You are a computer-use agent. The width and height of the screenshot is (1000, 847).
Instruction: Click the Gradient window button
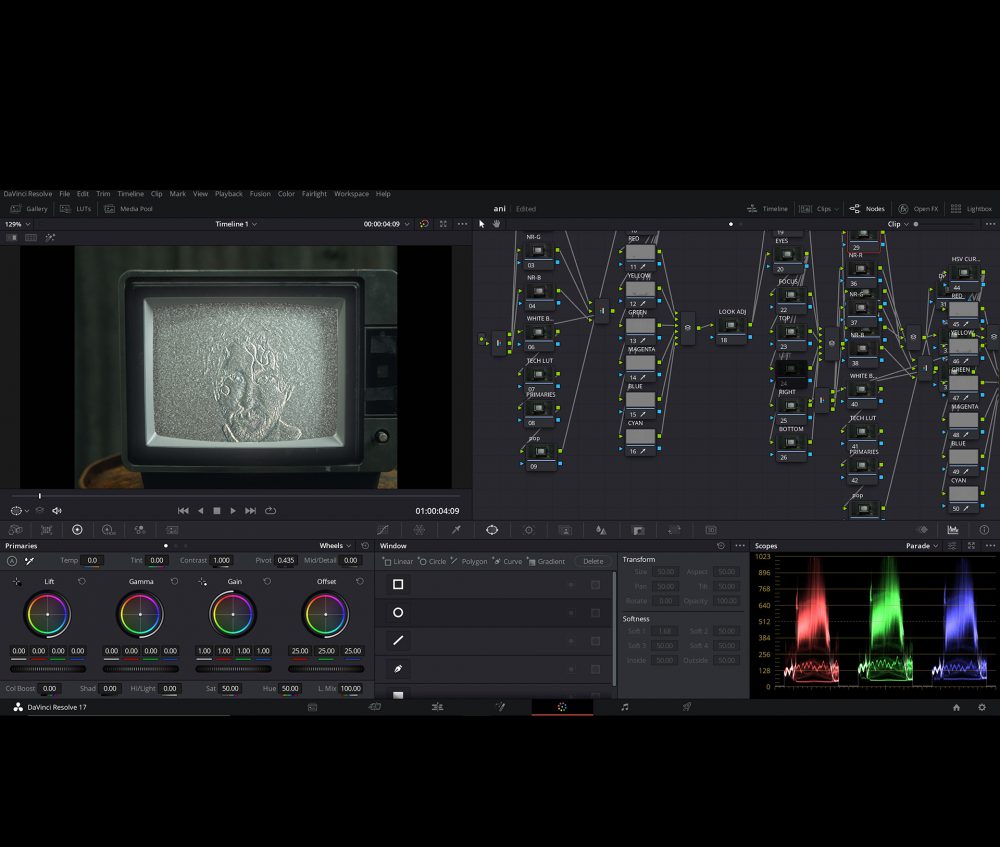point(546,562)
